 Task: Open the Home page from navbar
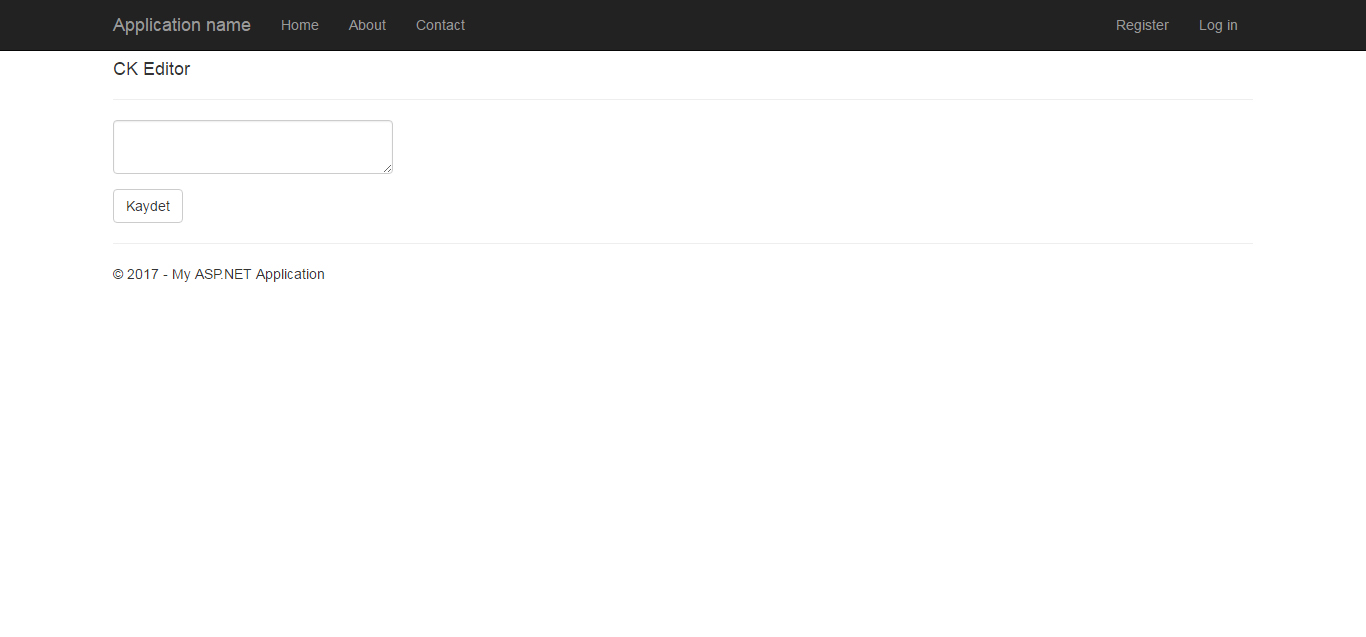tap(299, 25)
